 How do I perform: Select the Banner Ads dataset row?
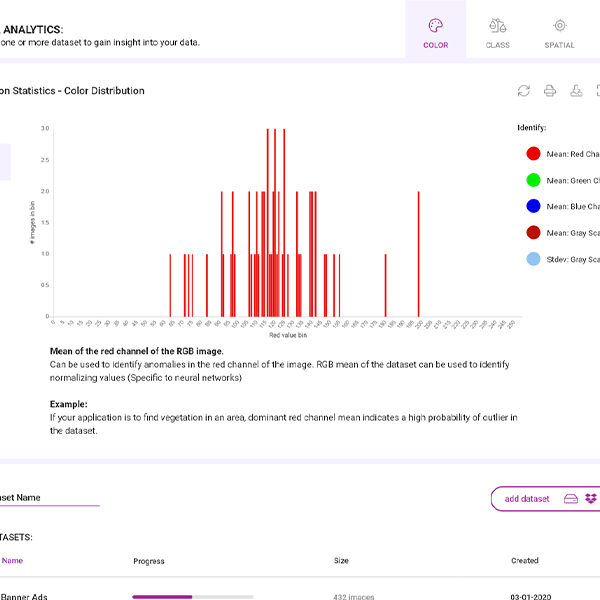(24, 596)
